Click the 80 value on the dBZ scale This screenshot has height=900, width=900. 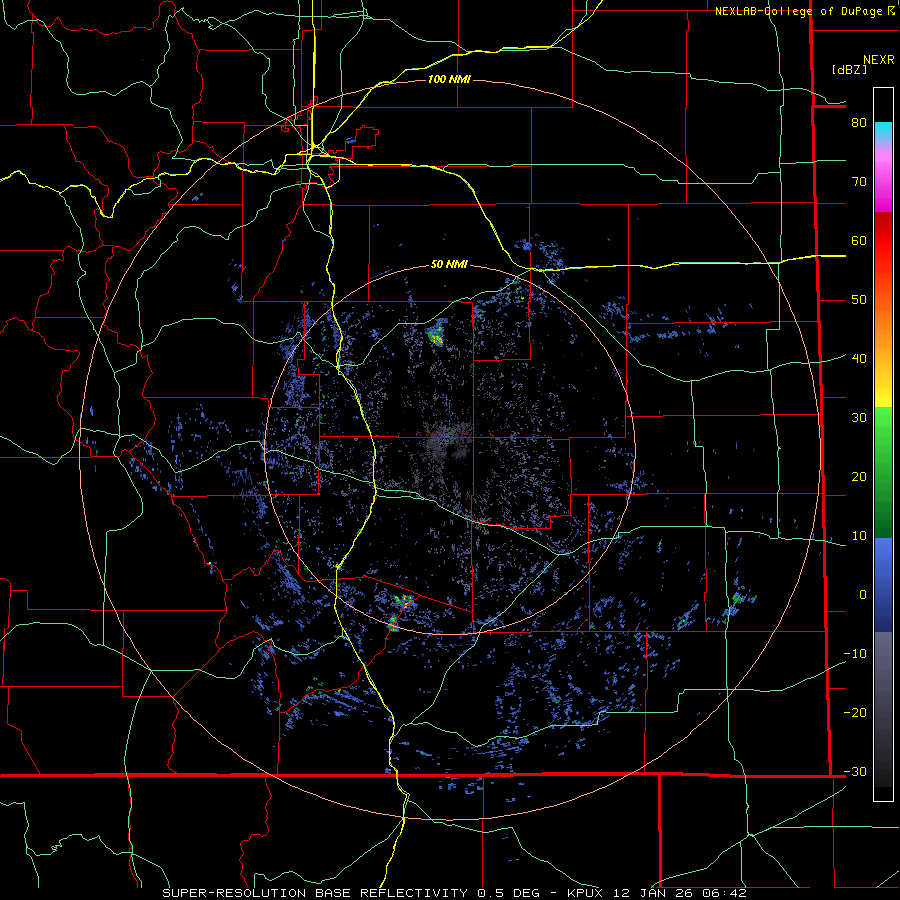click(x=859, y=123)
